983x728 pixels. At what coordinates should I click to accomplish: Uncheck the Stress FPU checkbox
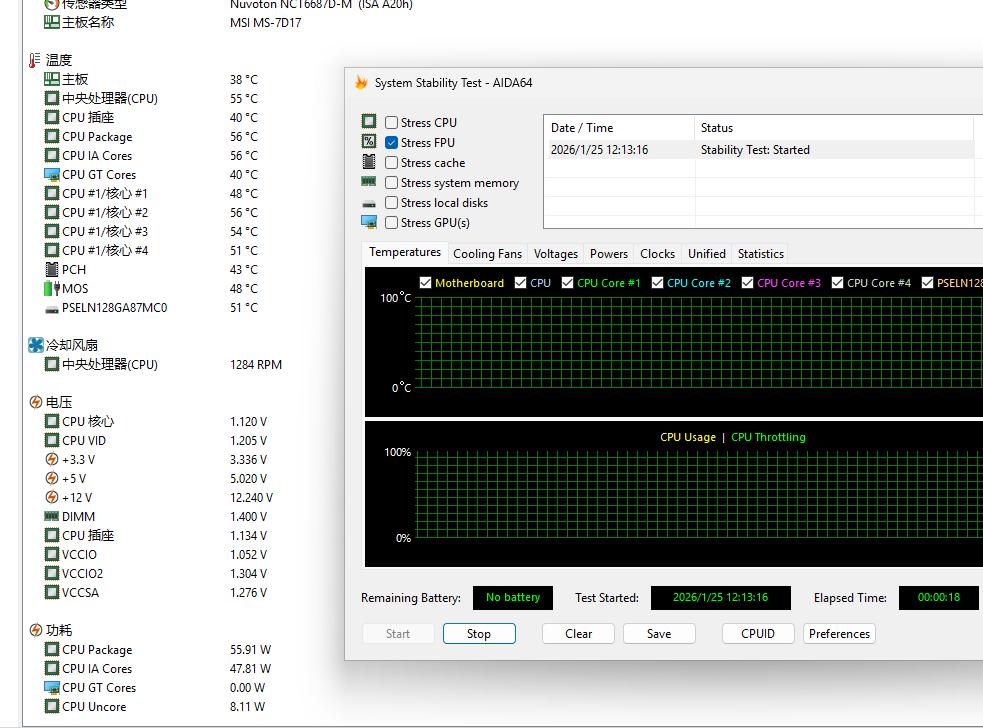pos(391,142)
